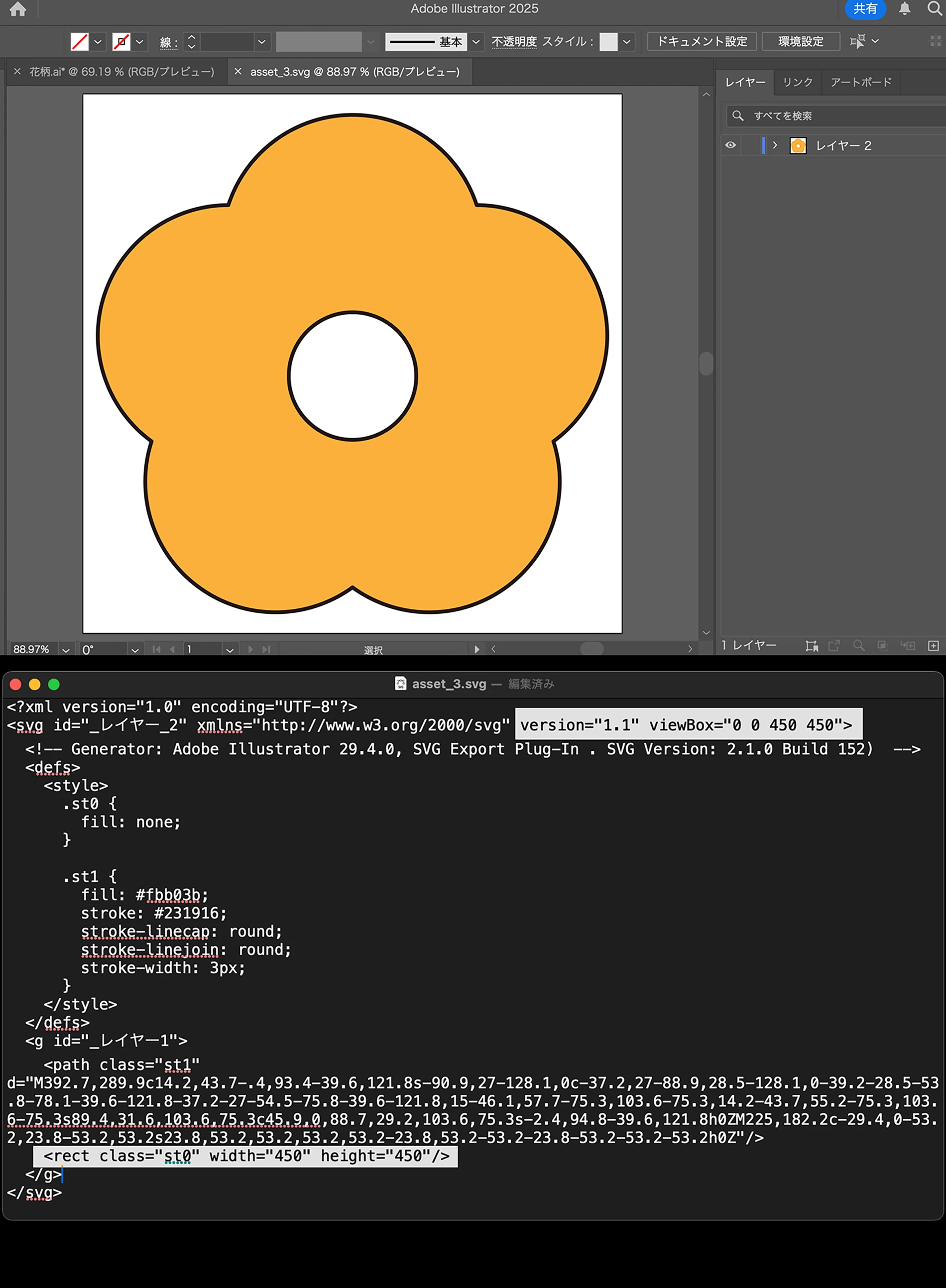Open graphic style dropdown arrow
The image size is (946, 1288).
point(627,41)
